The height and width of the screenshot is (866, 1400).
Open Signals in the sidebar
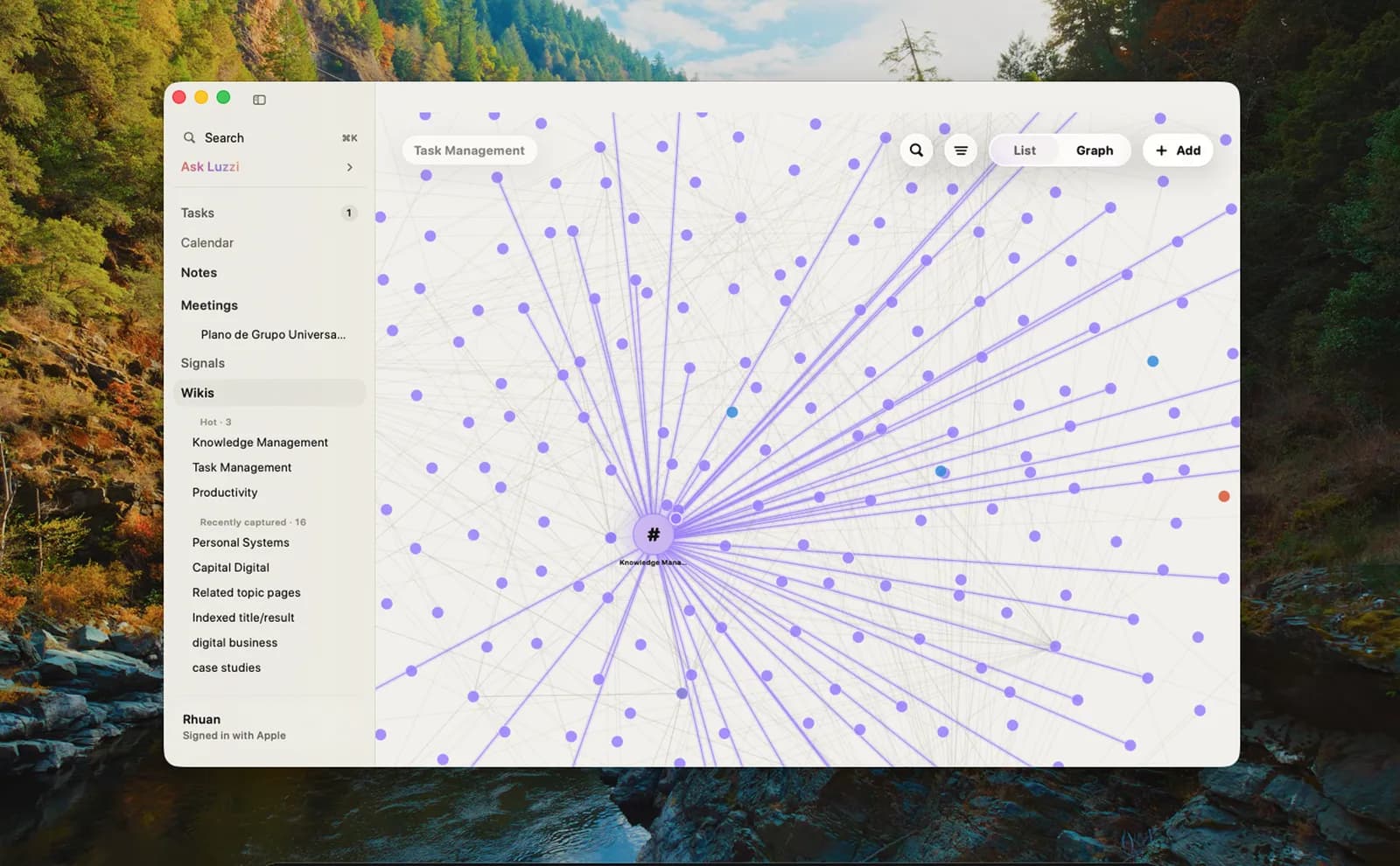[203, 363]
